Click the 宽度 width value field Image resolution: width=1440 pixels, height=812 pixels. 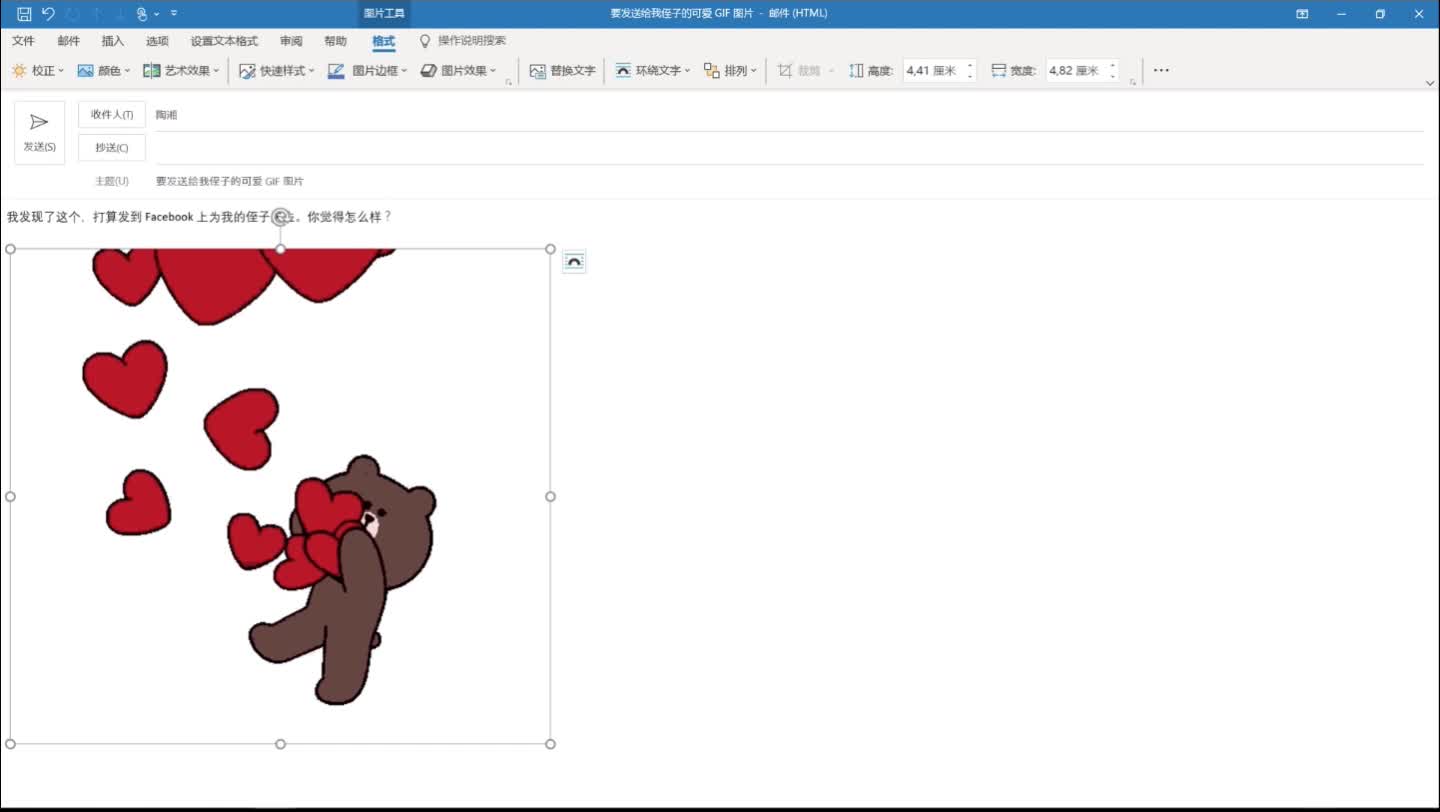[x=1075, y=71]
